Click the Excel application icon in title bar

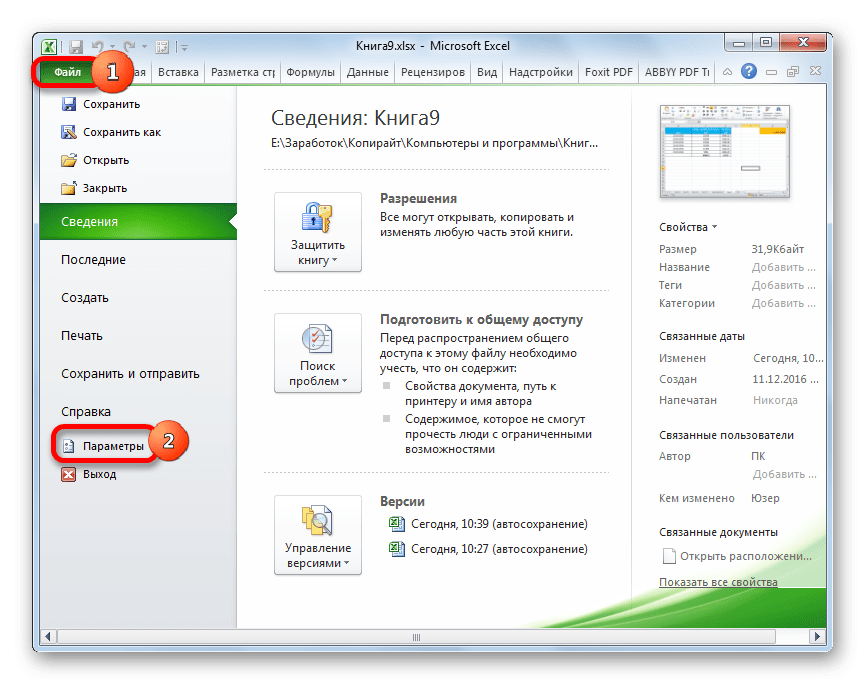coord(49,46)
